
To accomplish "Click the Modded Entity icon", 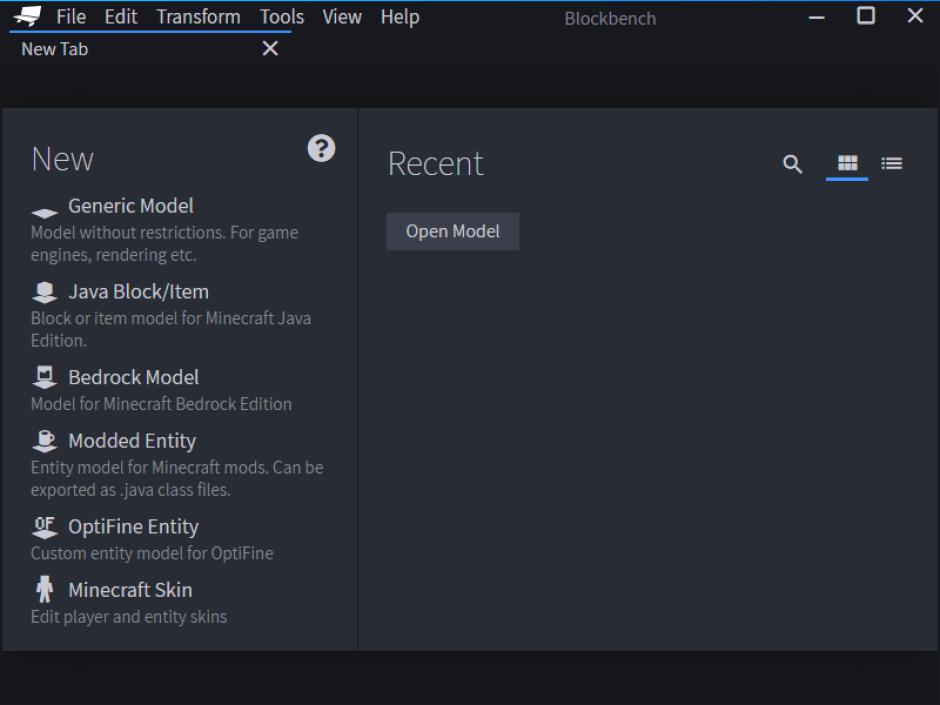I will (44, 441).
